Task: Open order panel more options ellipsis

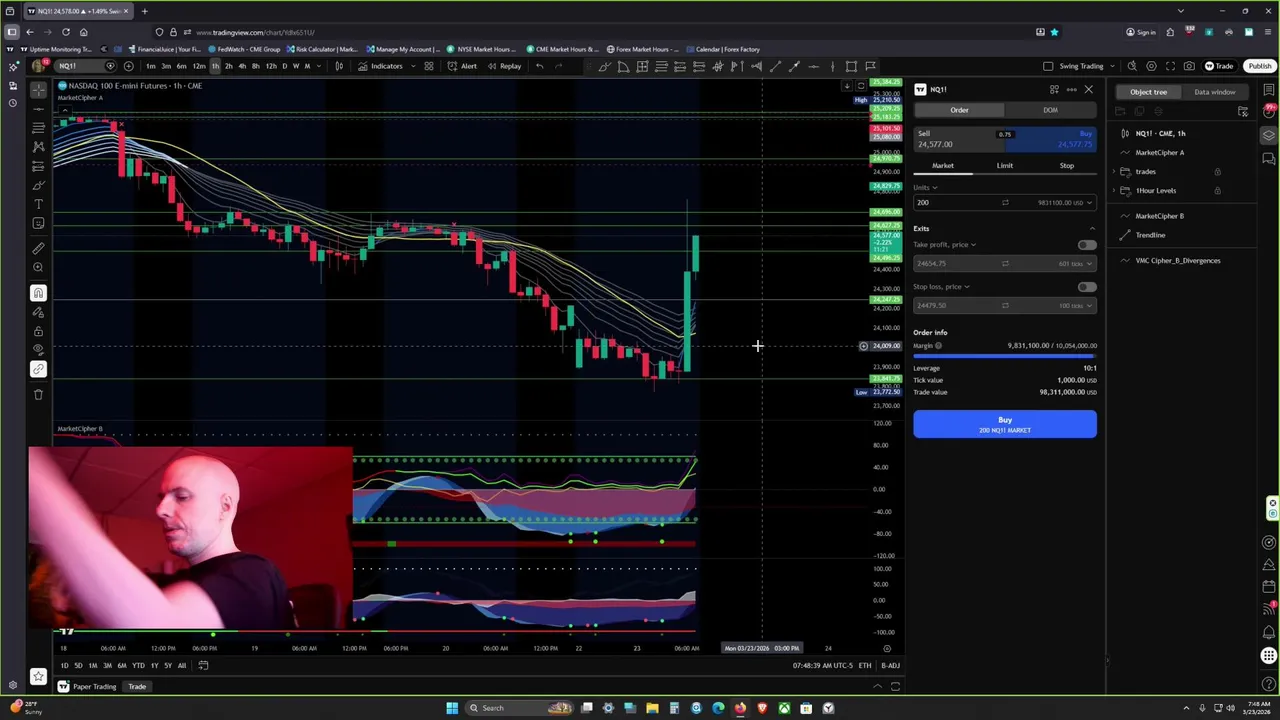Action: (x=1071, y=89)
